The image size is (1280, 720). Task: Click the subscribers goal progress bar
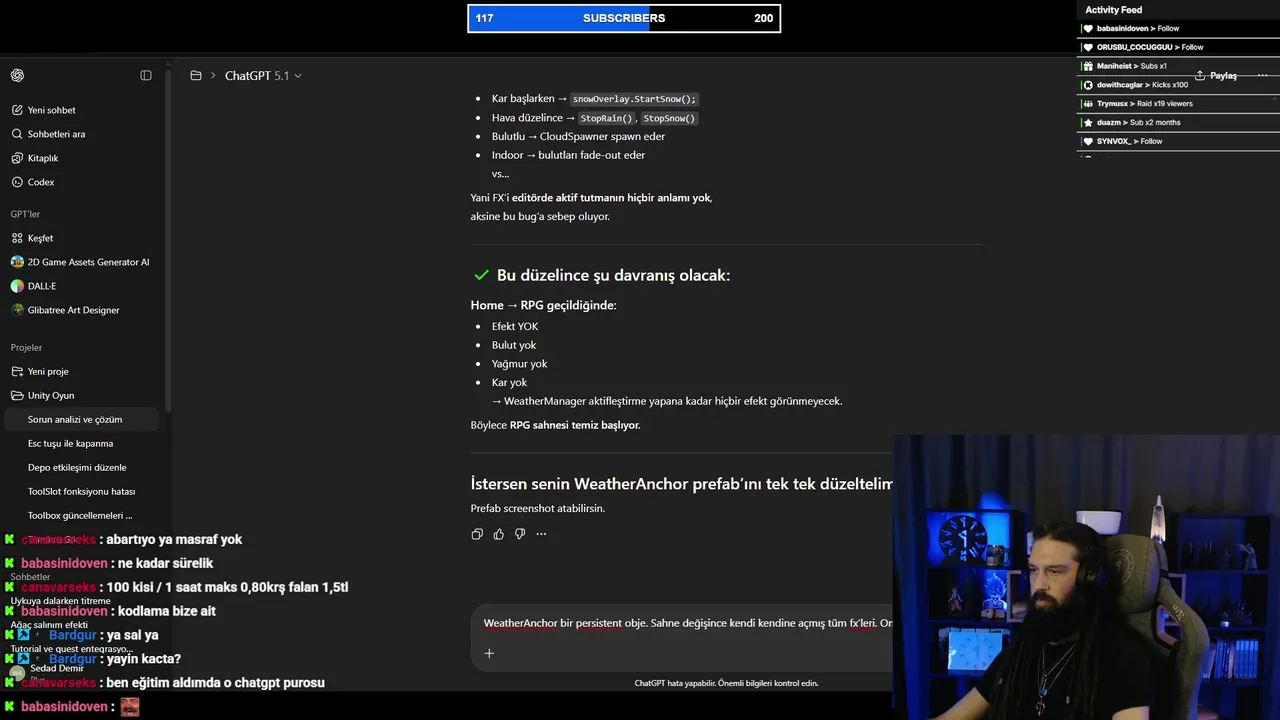coord(624,18)
